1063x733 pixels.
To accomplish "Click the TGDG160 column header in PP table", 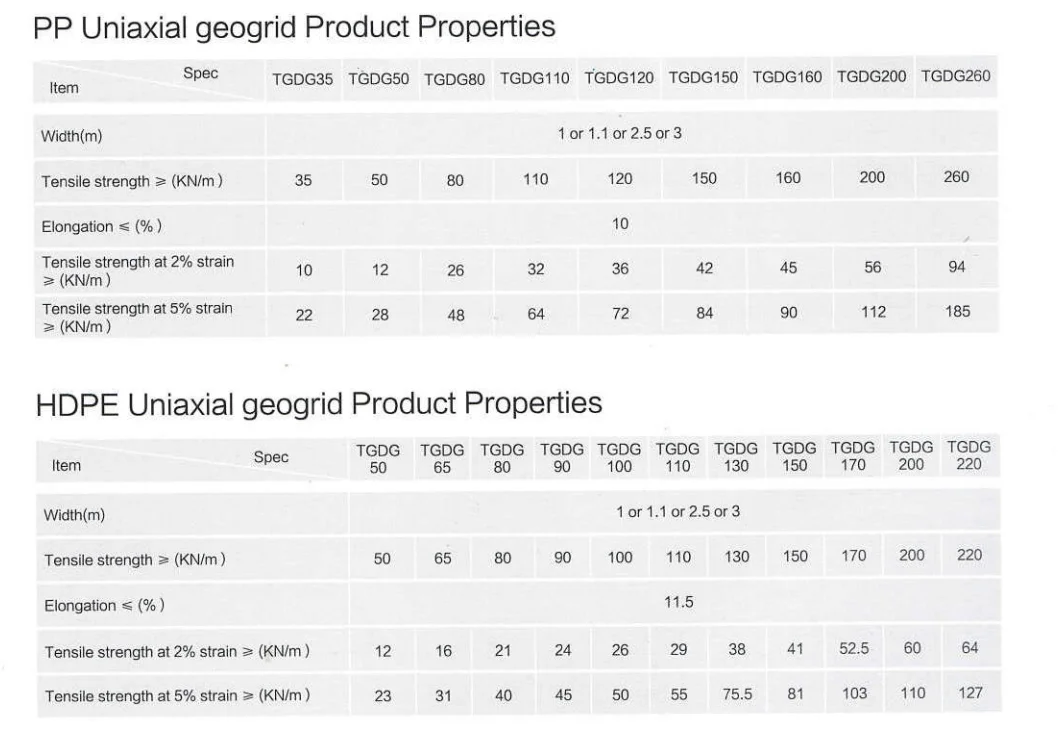I will click(x=787, y=77).
